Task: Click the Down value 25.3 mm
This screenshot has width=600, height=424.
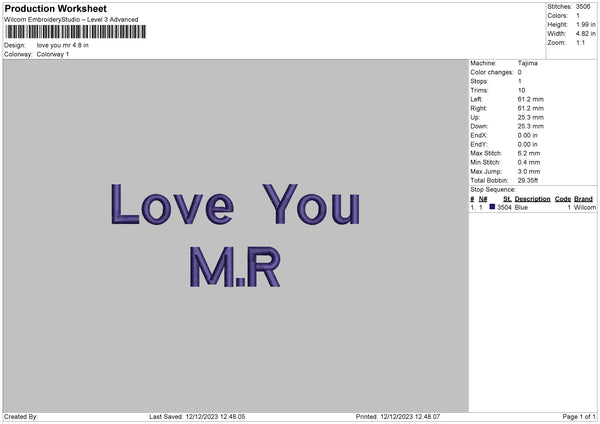Action: click(531, 127)
